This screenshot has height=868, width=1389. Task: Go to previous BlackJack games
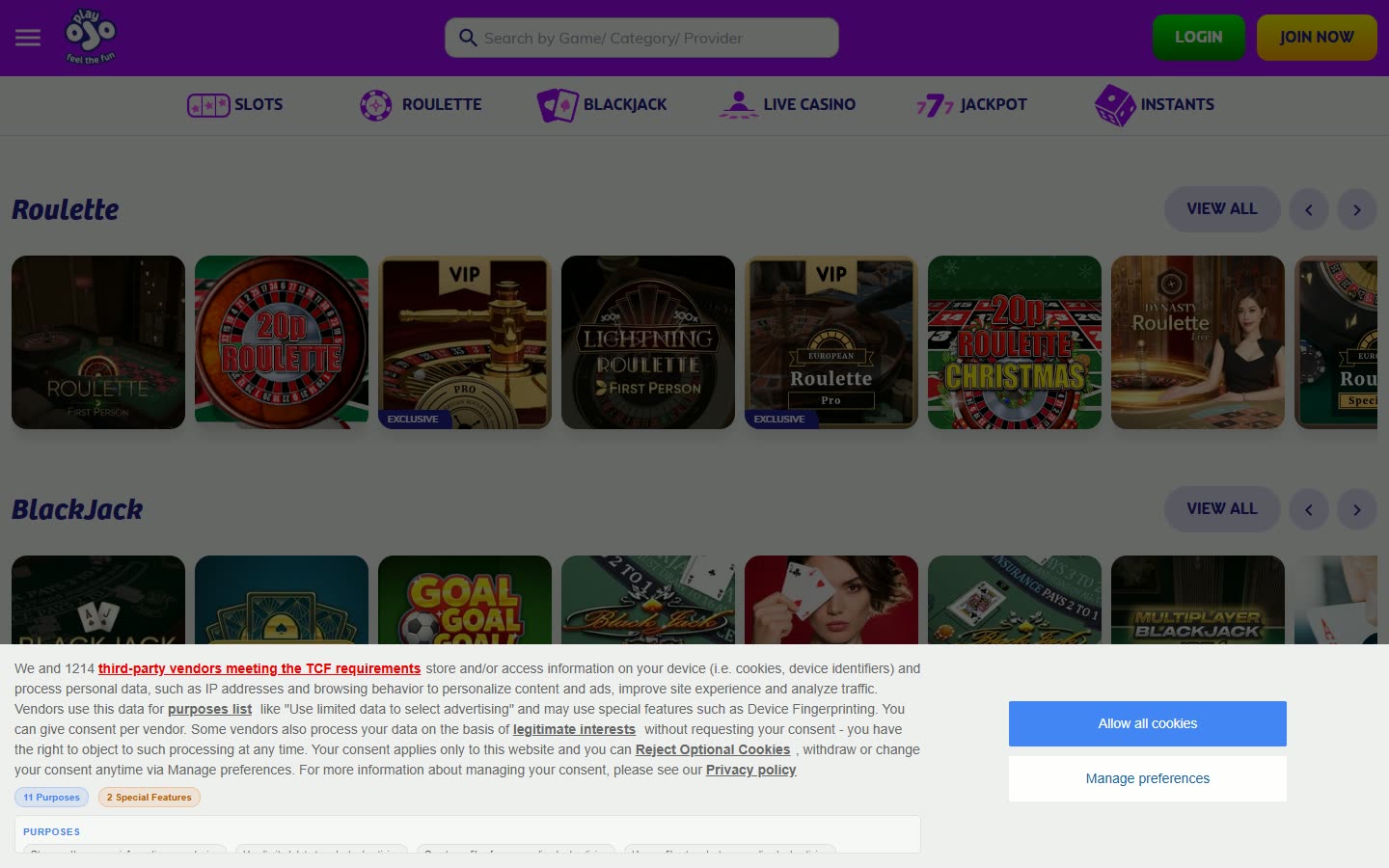(x=1309, y=509)
